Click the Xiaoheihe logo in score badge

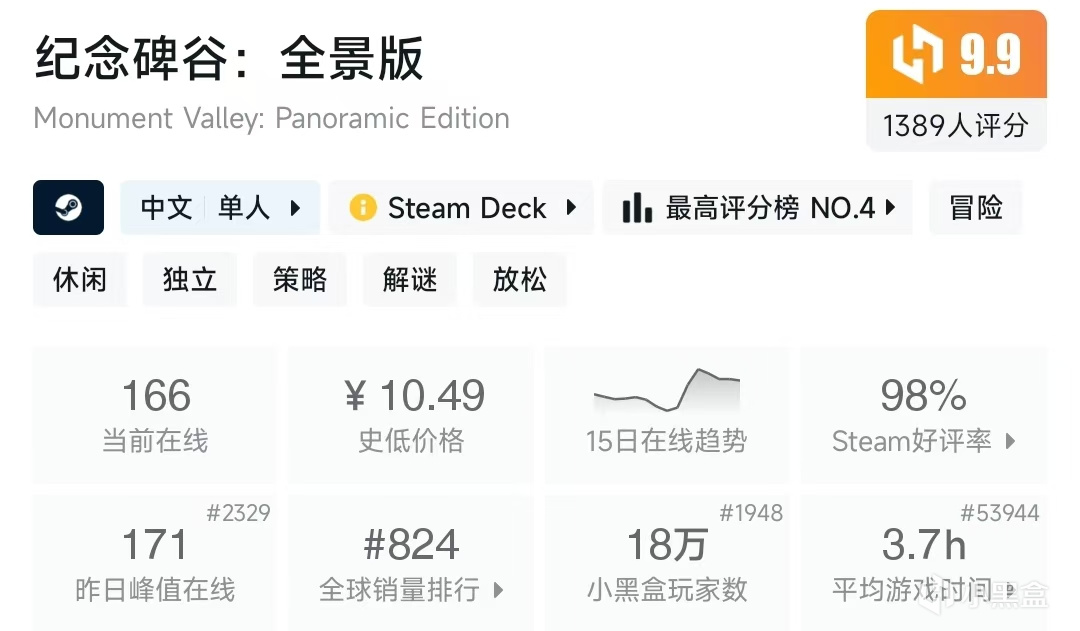(x=918, y=55)
